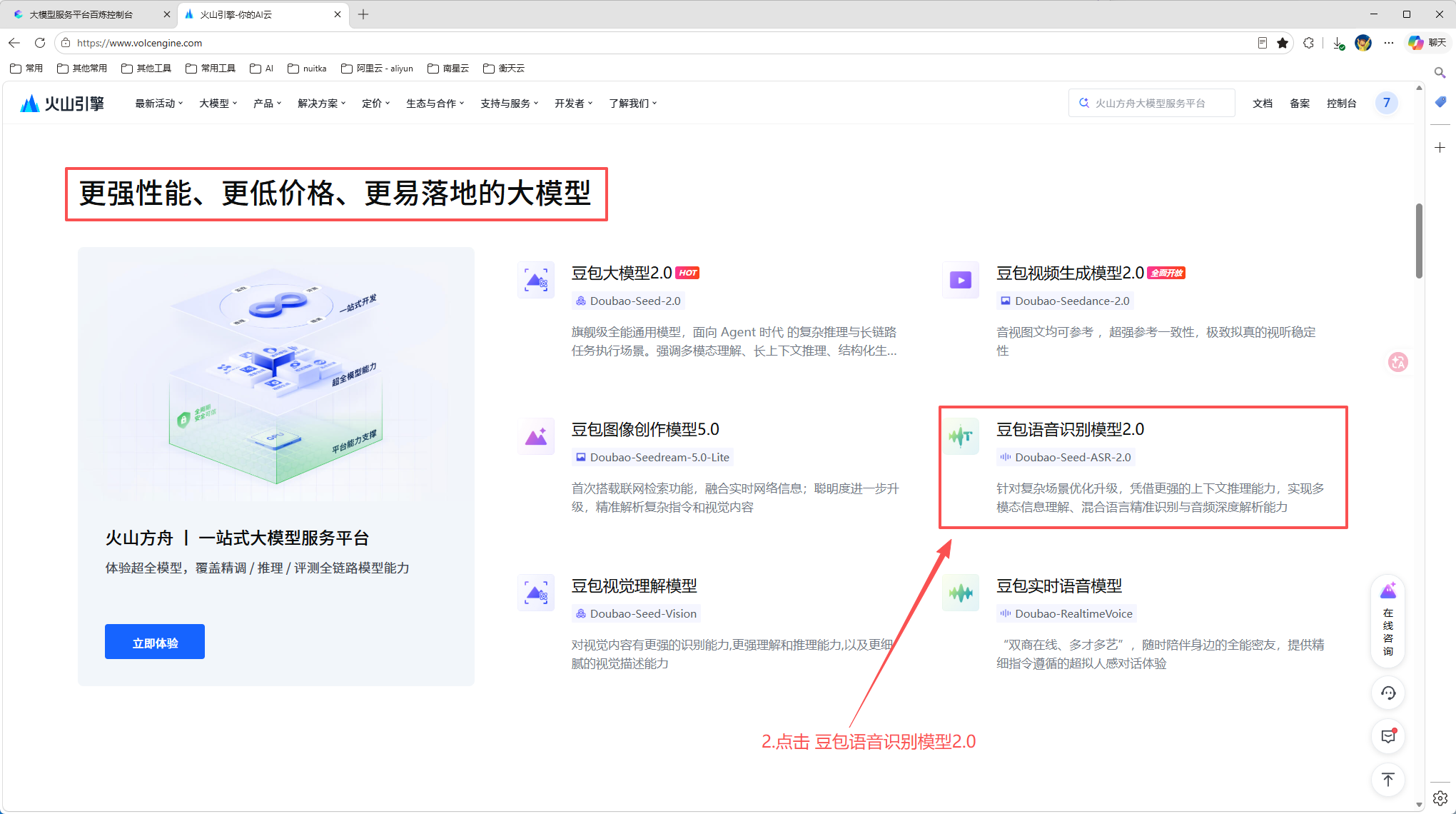Click the browser profile avatar
This screenshot has height=814, width=1456.
click(x=1363, y=43)
